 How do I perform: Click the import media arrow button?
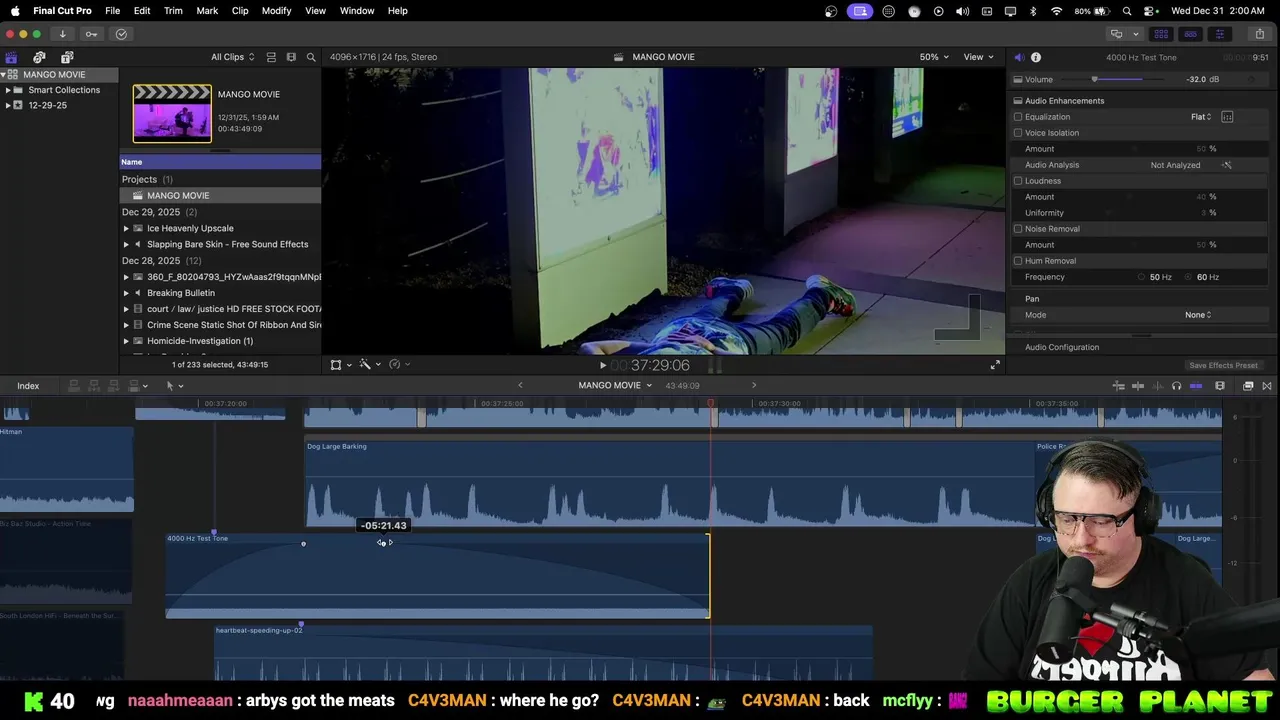[x=62, y=34]
